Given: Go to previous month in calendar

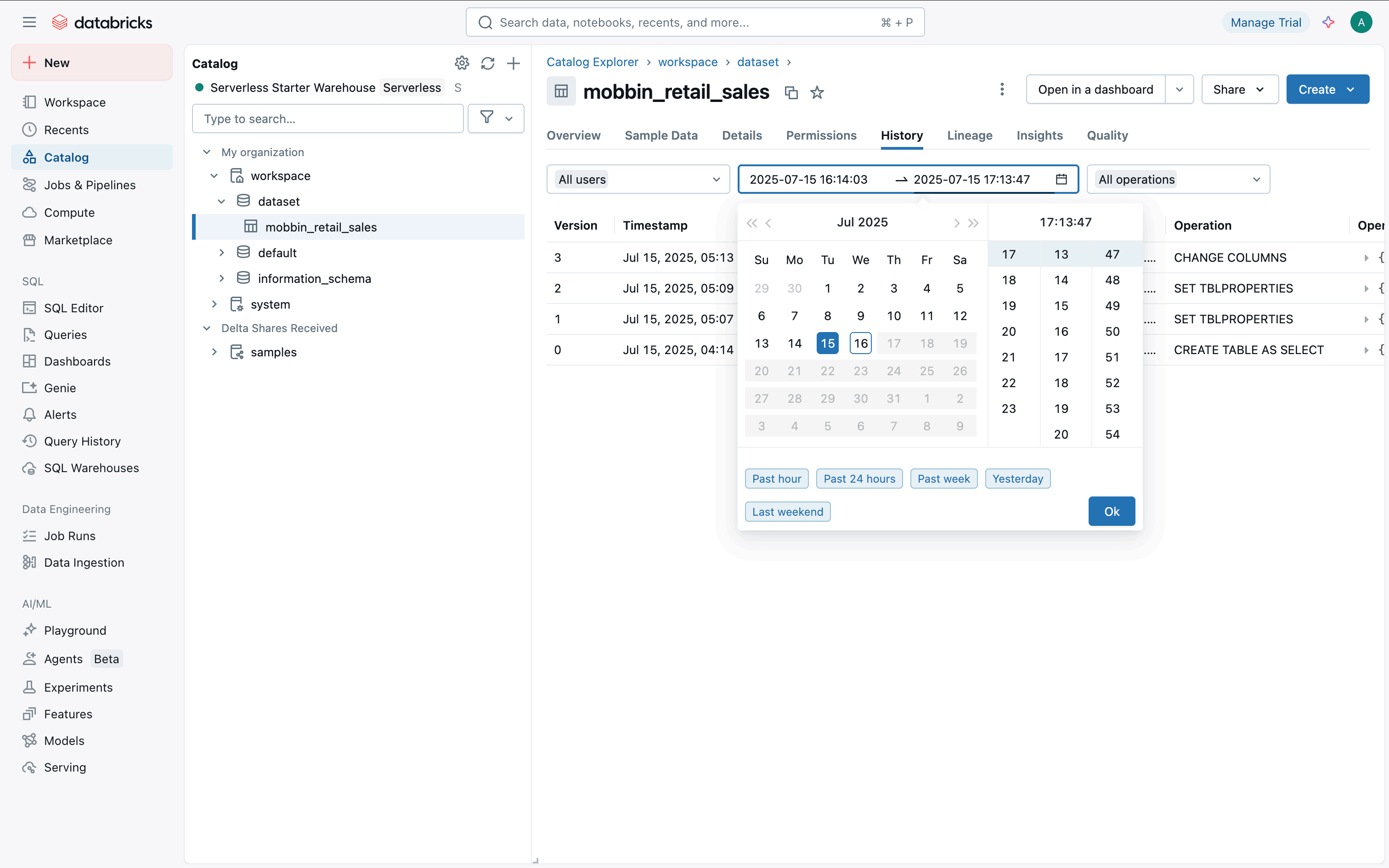Looking at the screenshot, I should pos(768,223).
